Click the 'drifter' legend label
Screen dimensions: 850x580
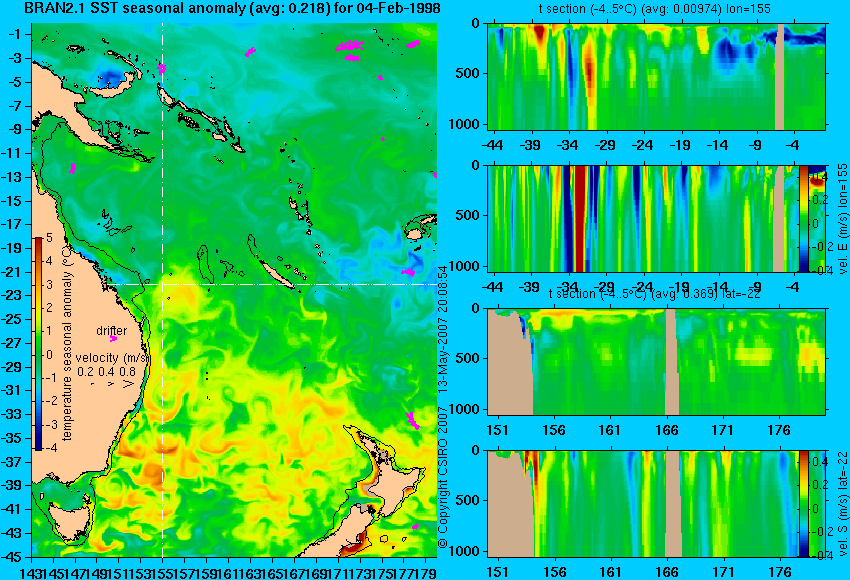point(112,331)
